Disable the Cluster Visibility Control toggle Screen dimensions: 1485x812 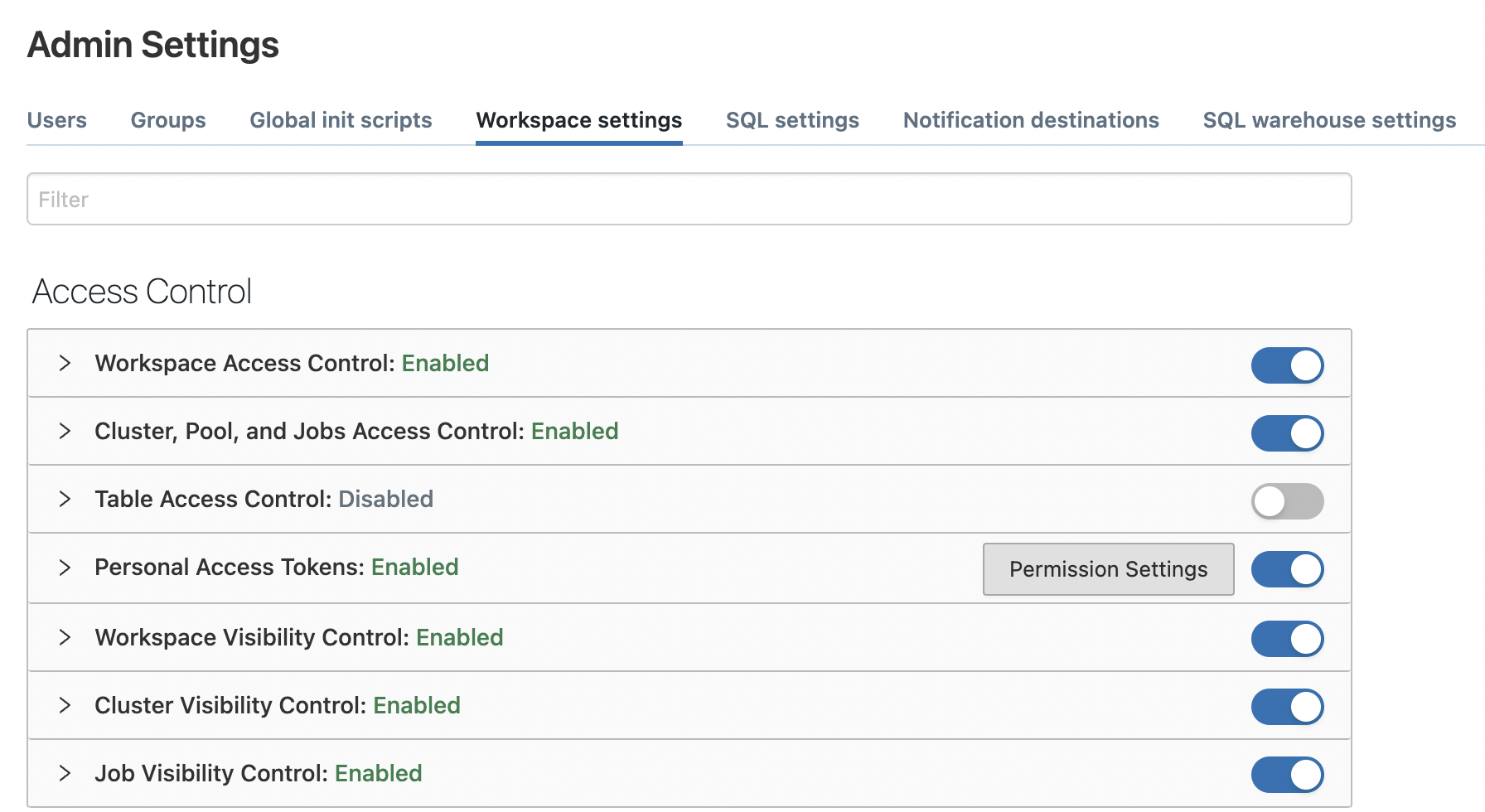coord(1287,707)
